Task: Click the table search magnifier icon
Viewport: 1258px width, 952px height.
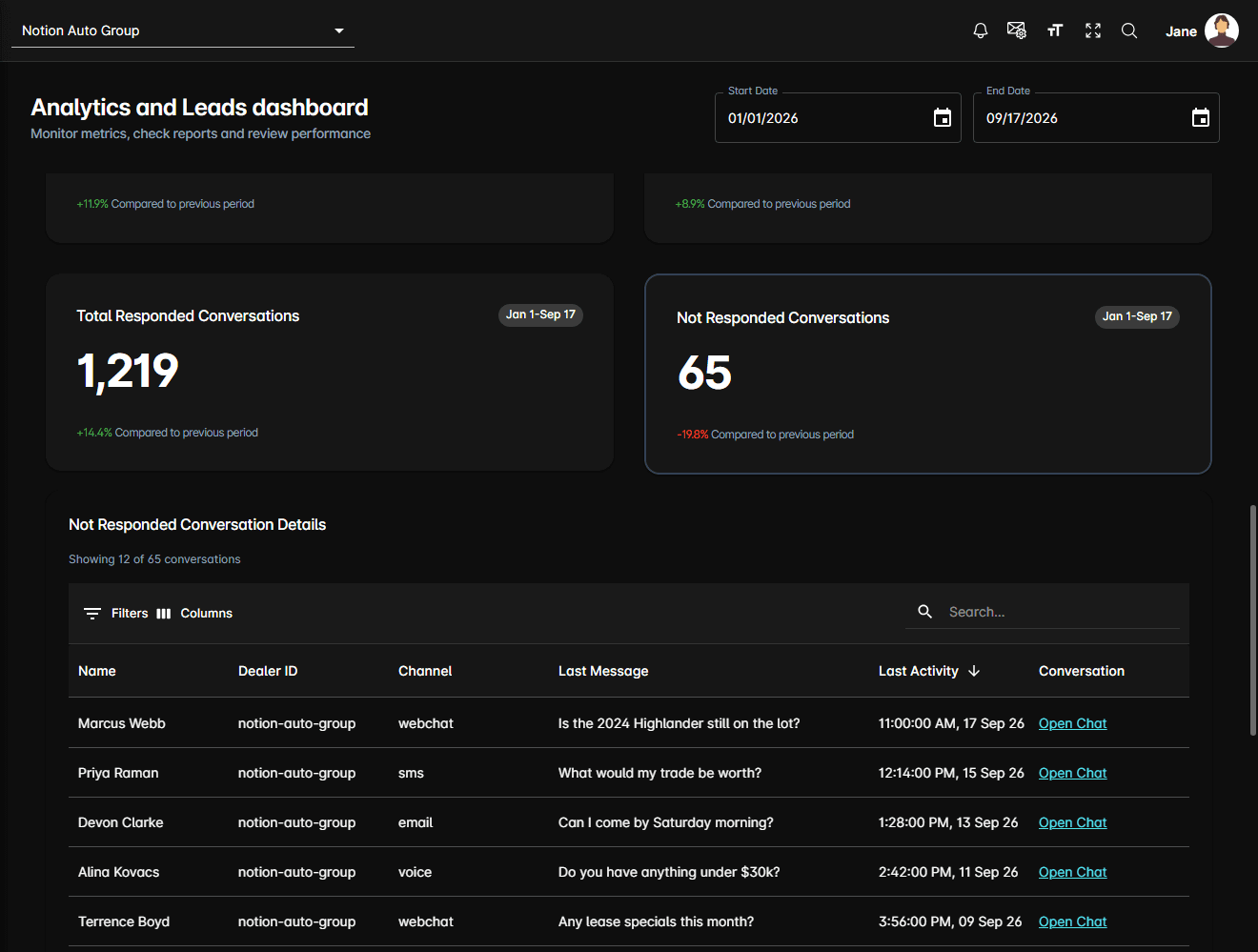Action: 924,612
